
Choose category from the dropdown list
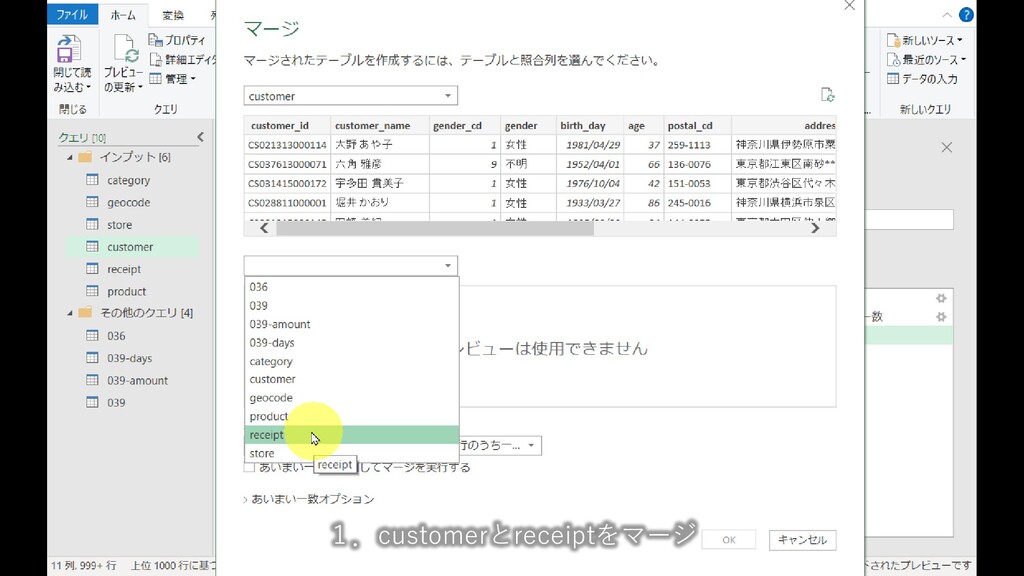click(x=351, y=361)
